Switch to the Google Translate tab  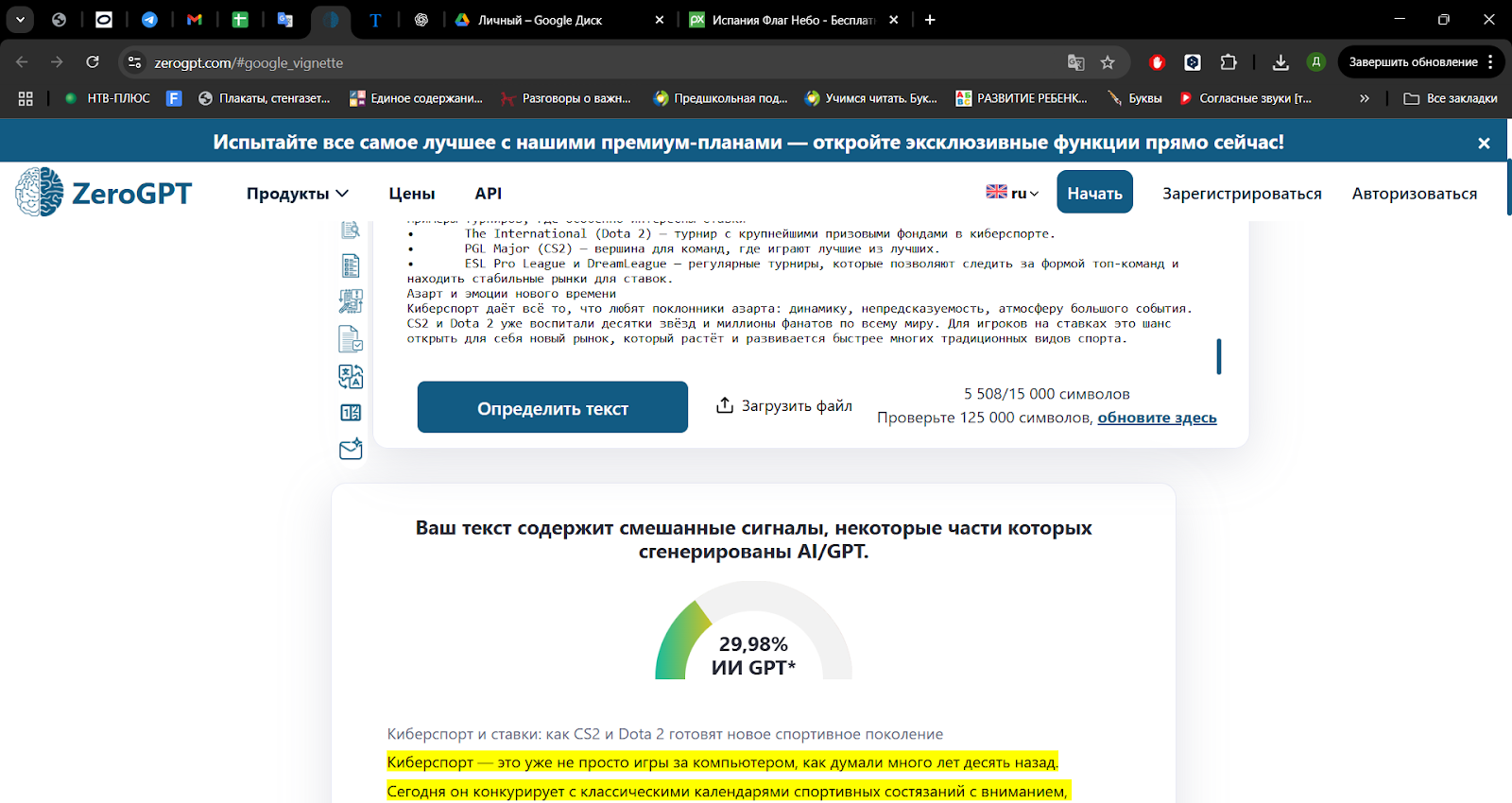(285, 20)
